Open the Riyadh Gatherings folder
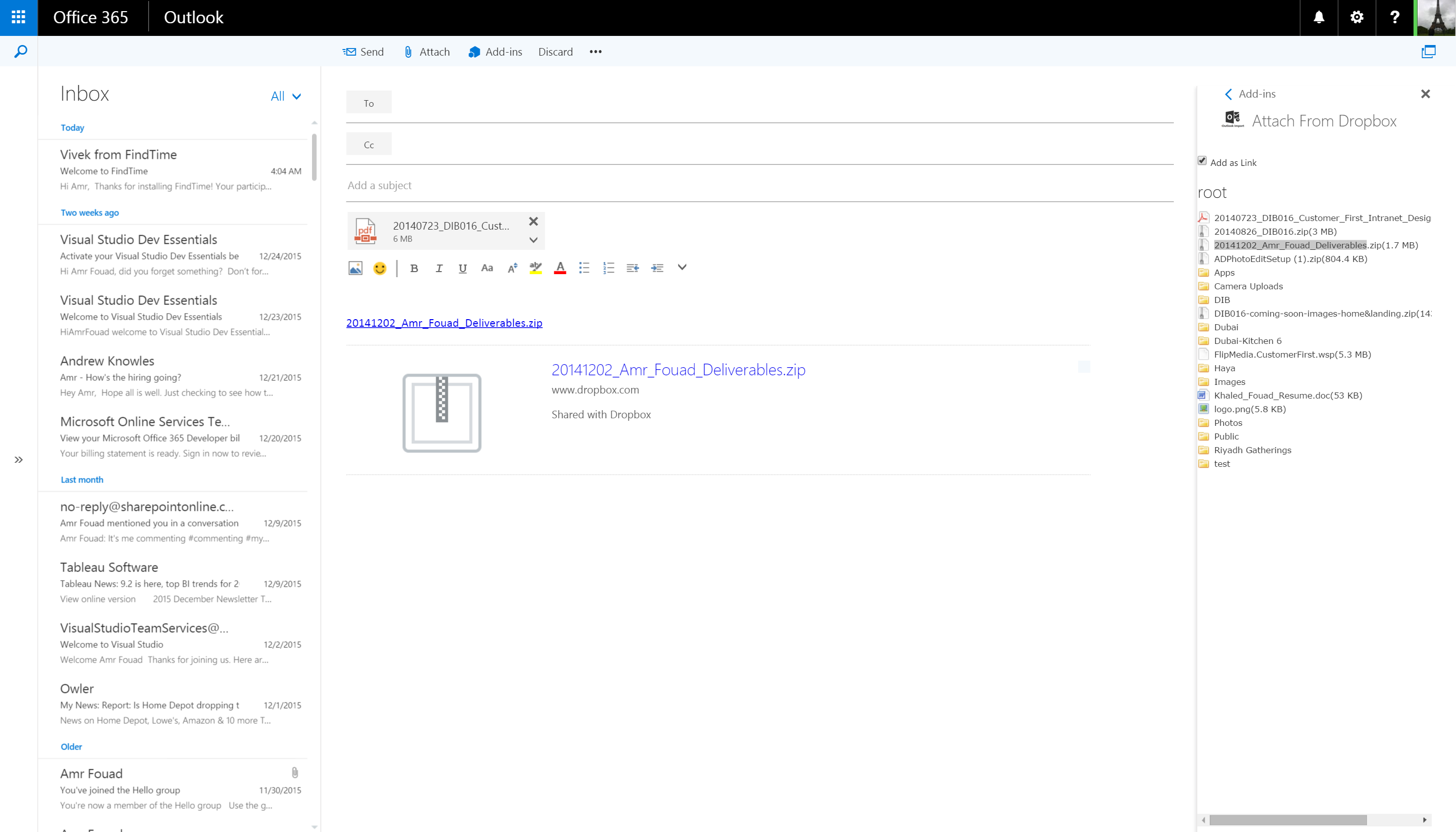 pos(1252,450)
